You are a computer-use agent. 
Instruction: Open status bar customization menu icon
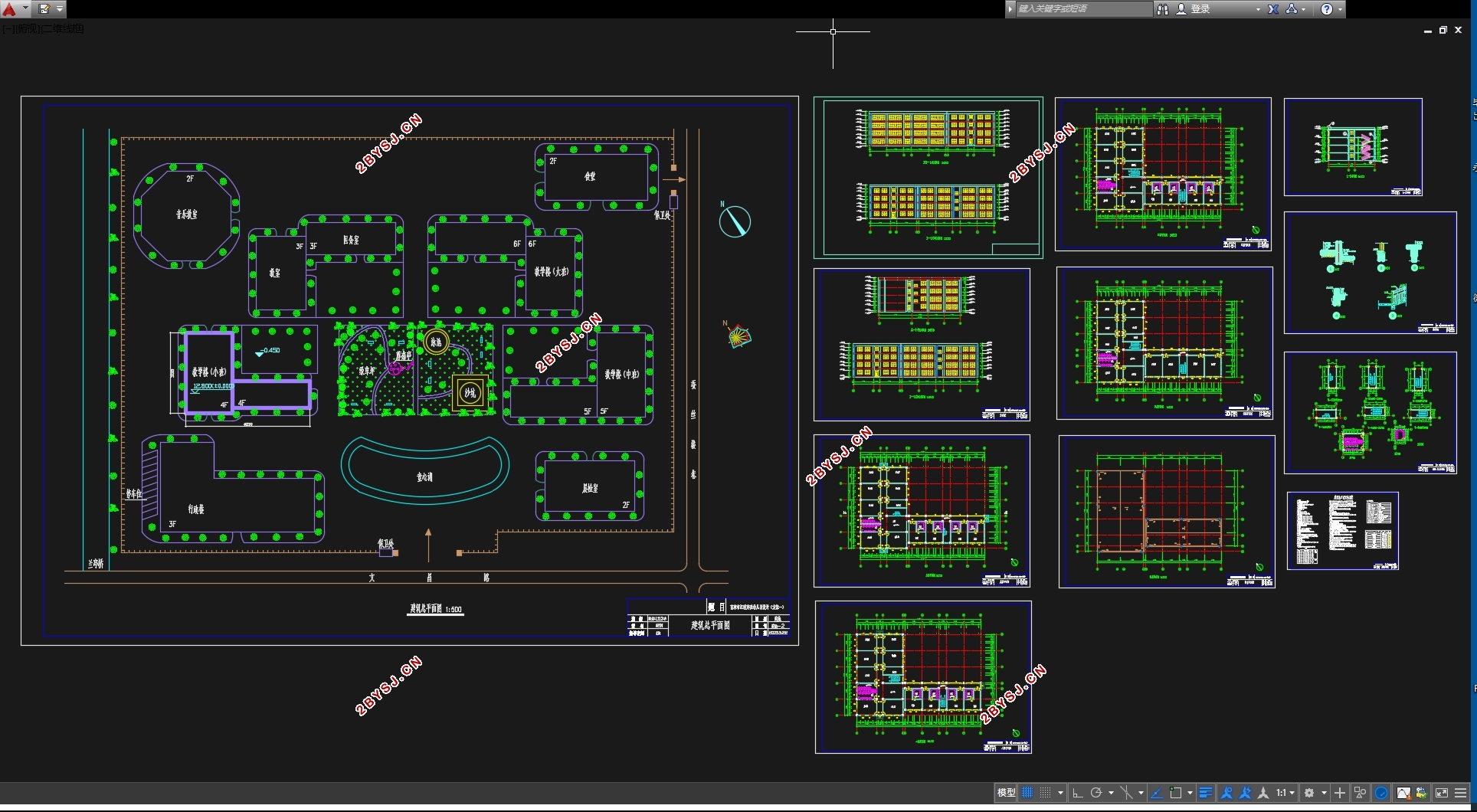tap(1460, 793)
